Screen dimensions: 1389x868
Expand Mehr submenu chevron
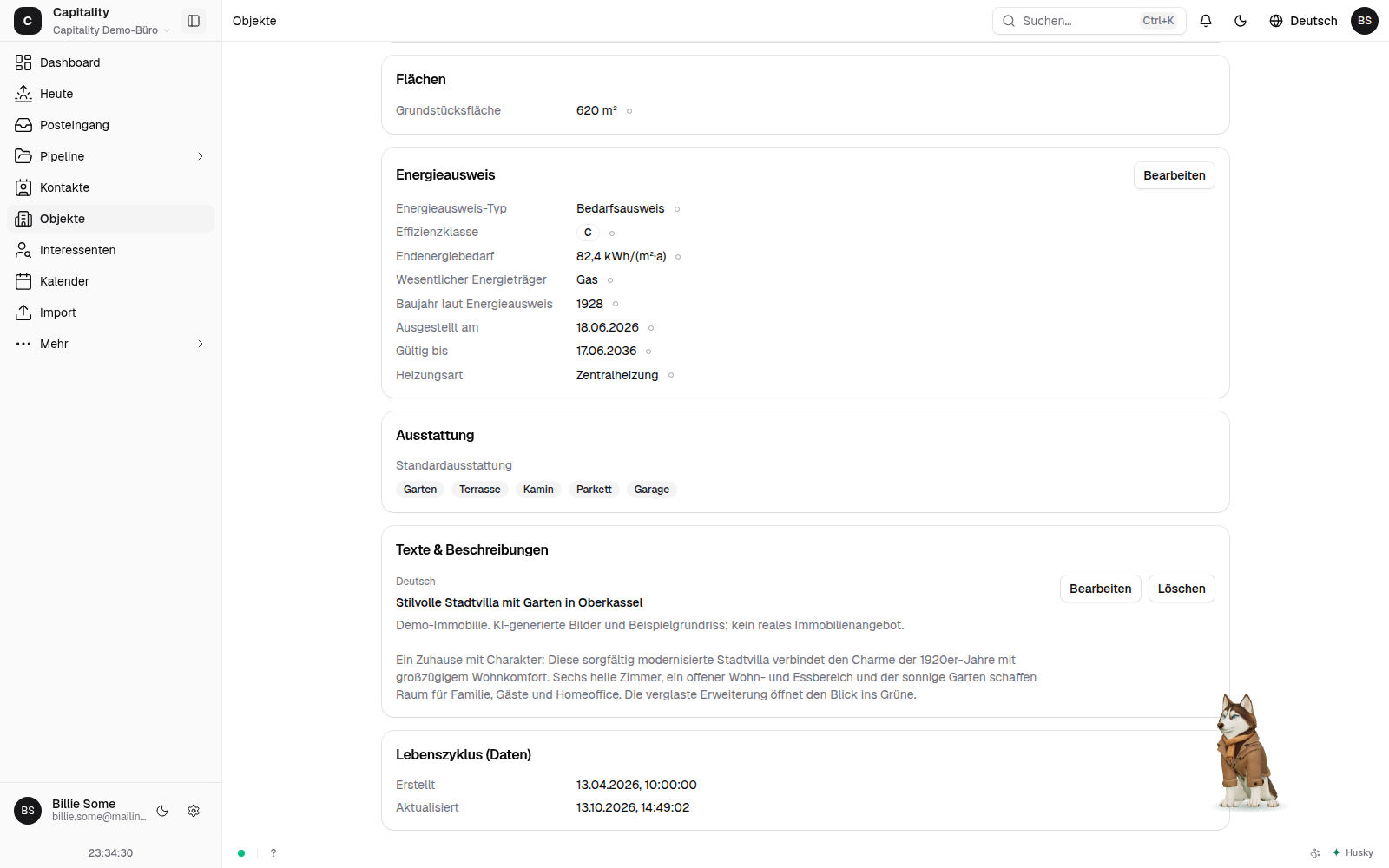point(201,344)
